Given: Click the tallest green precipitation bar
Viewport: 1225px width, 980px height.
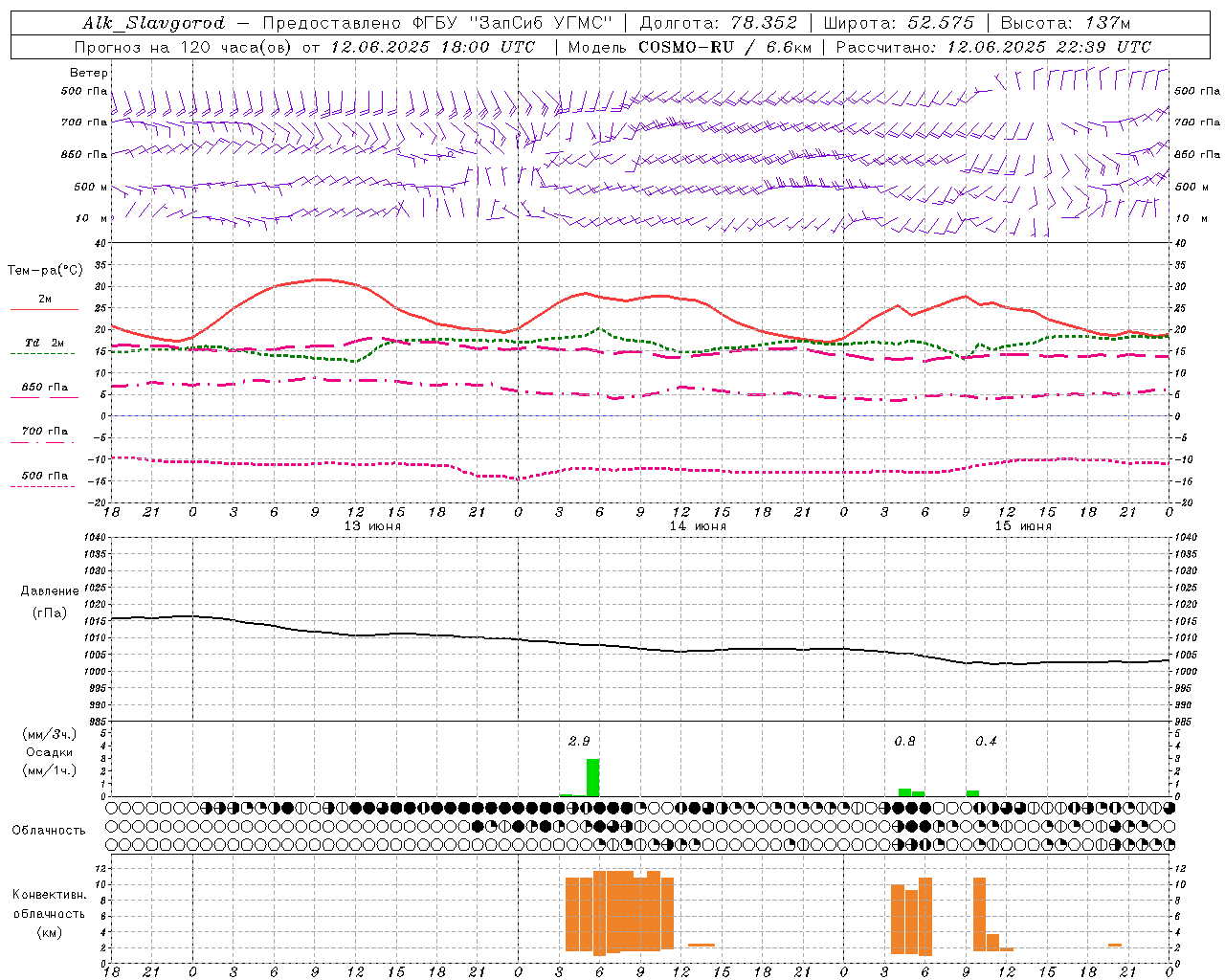Looking at the screenshot, I should click(592, 777).
